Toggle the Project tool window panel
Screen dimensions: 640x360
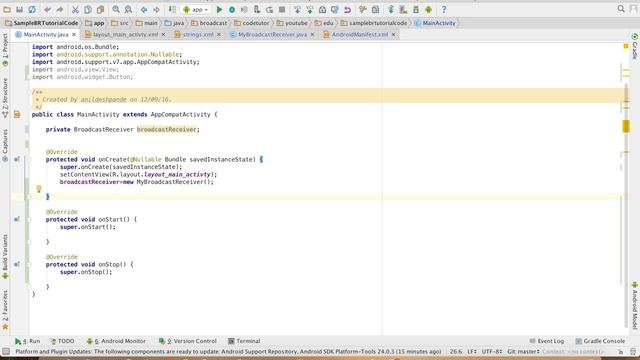[x=5, y=50]
